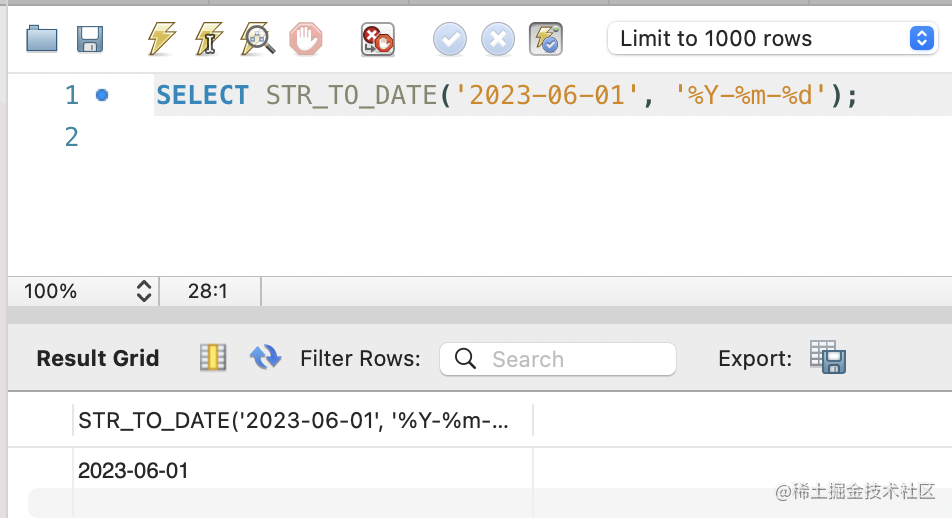Select the Result Grid label

click(98, 358)
